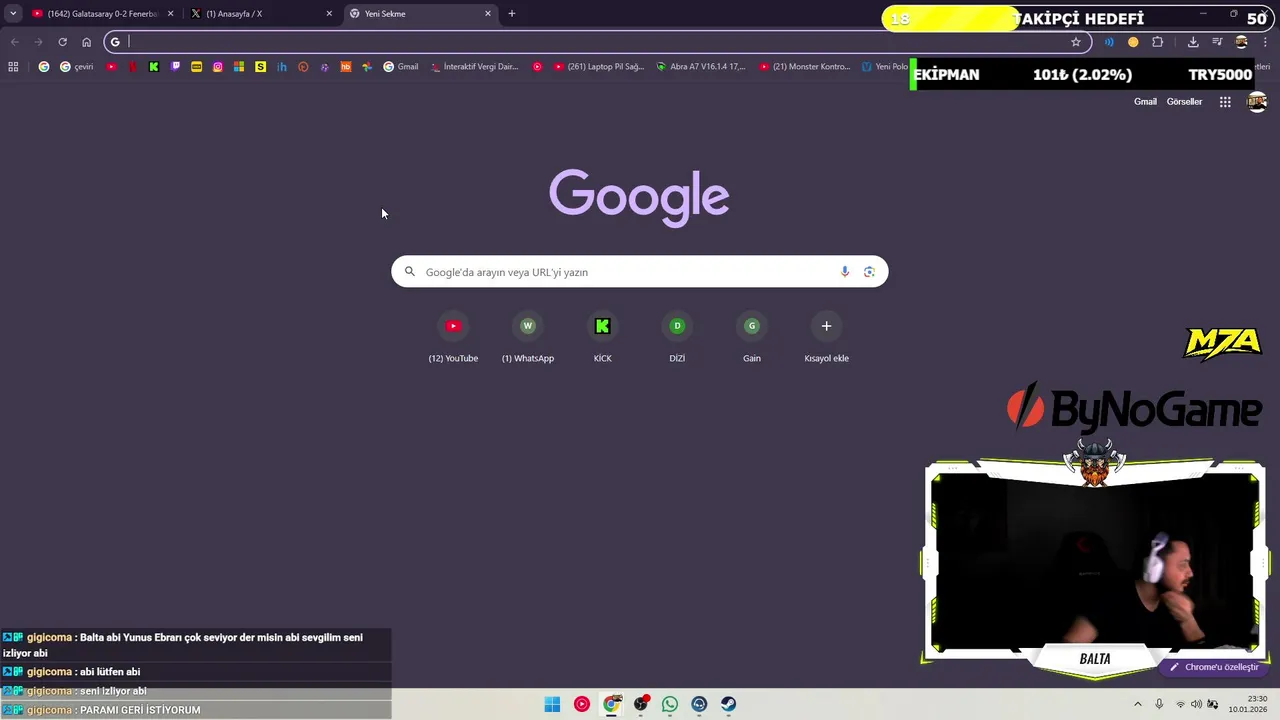This screenshot has width=1280, height=720.
Task: Go to the browser home page icon
Action: click(x=86, y=42)
